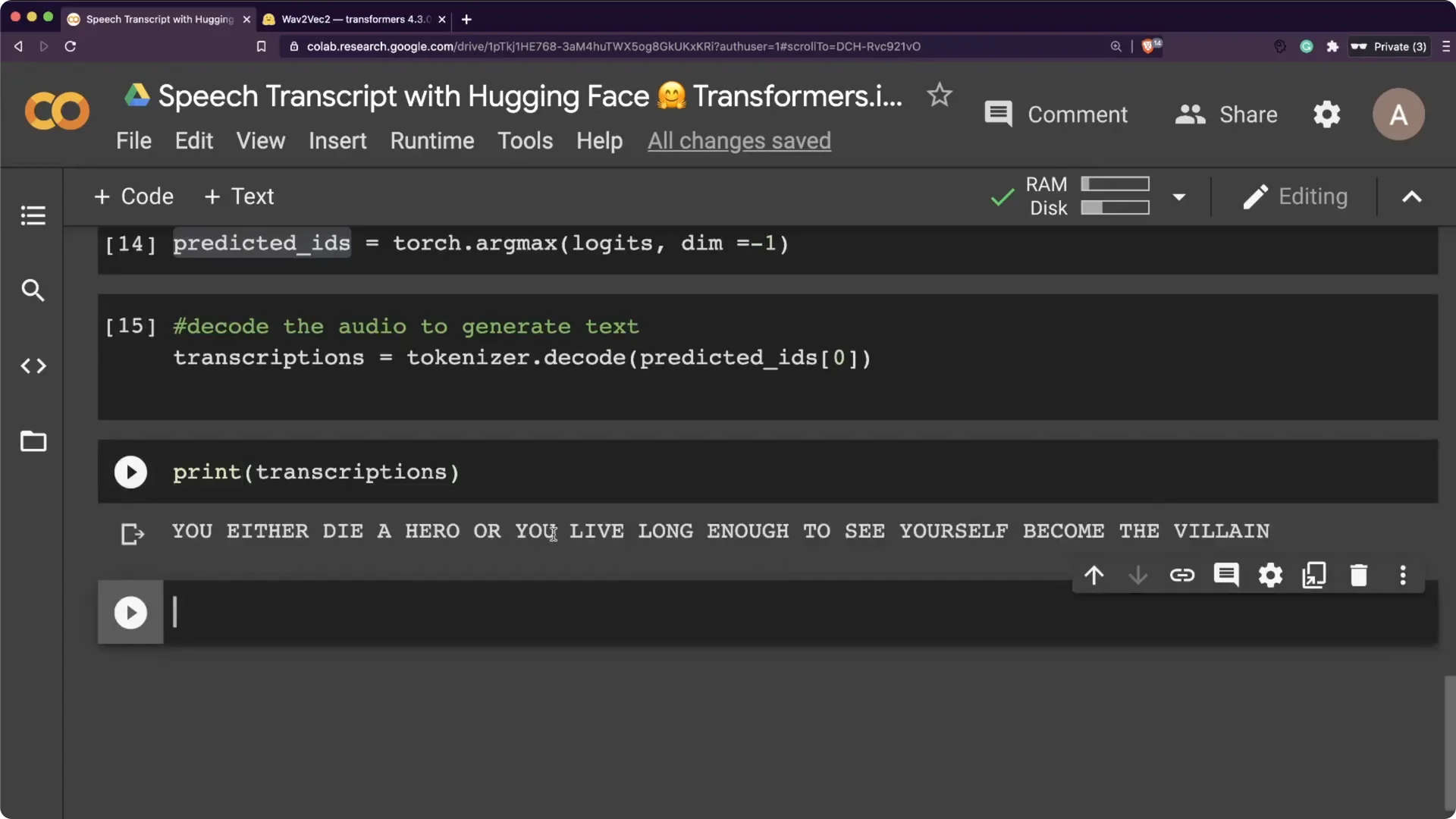
Task: Open the notebook settings gear
Action: [1326, 114]
